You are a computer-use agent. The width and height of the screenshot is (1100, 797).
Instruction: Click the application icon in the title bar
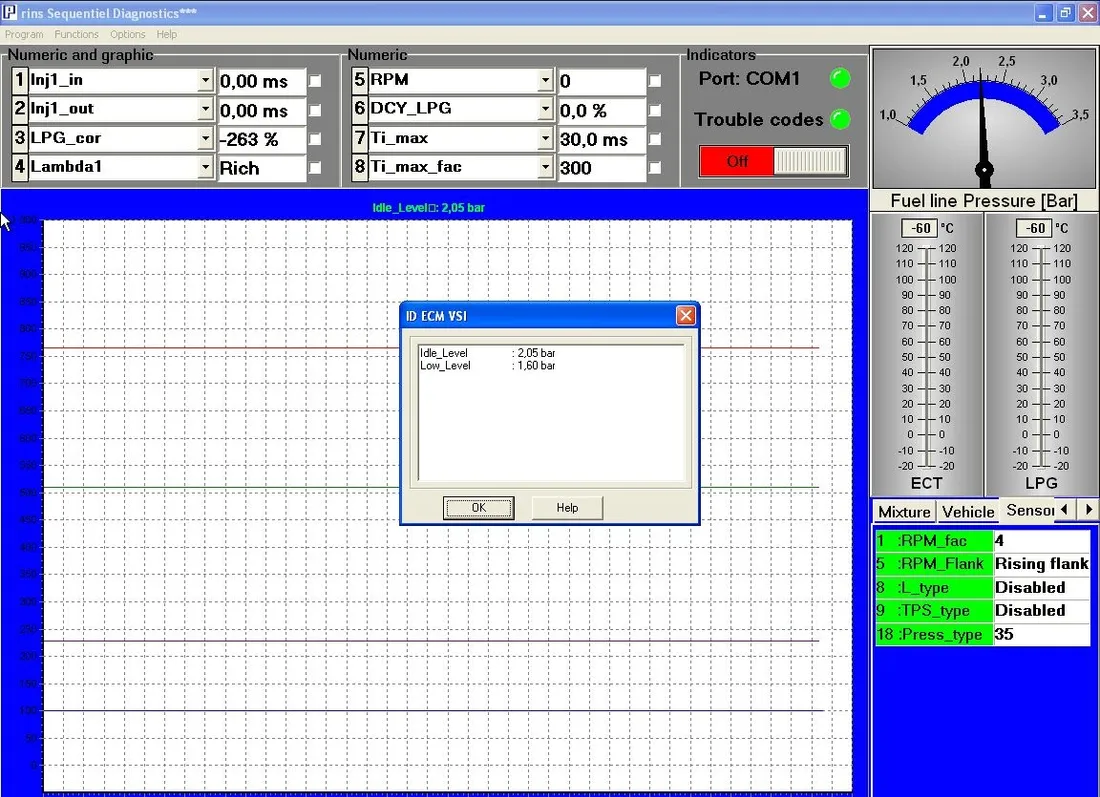pos(11,12)
